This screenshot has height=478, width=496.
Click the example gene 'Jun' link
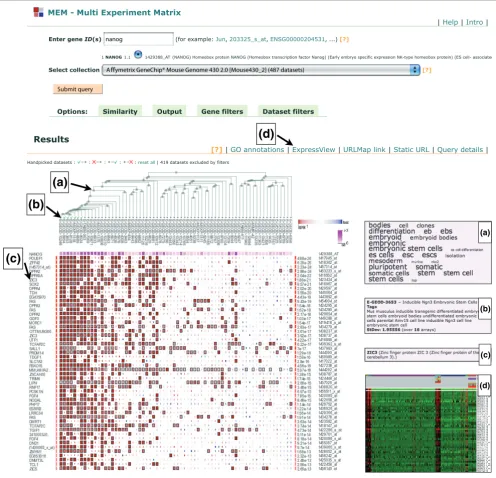pos(220,39)
